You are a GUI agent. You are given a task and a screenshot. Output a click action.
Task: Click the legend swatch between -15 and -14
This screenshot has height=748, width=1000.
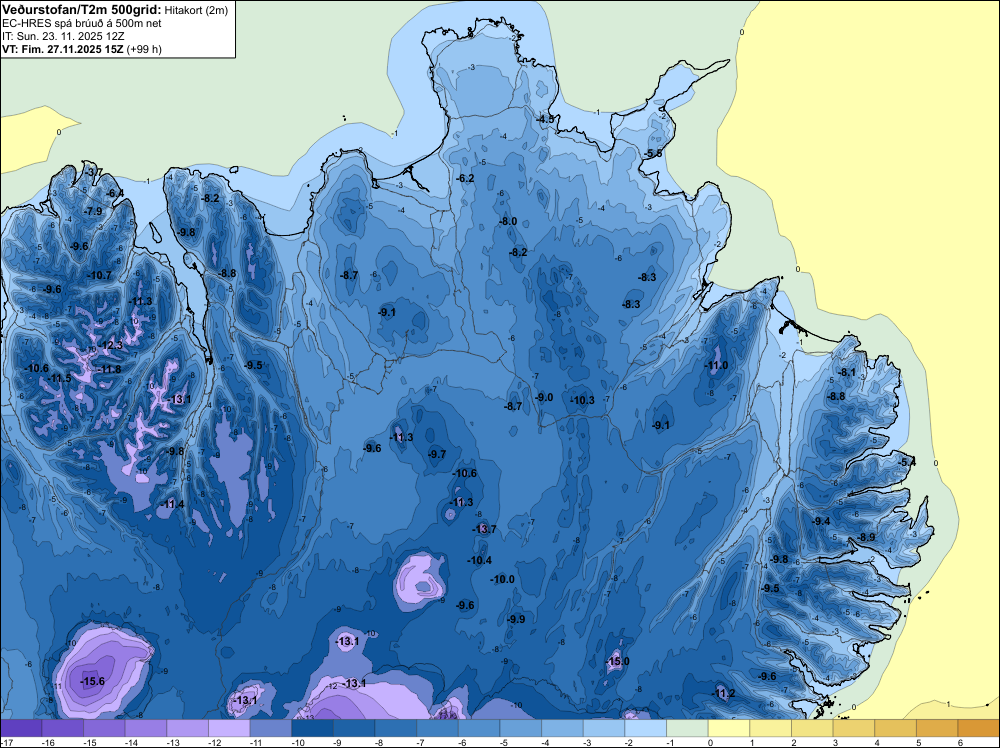tap(104, 728)
